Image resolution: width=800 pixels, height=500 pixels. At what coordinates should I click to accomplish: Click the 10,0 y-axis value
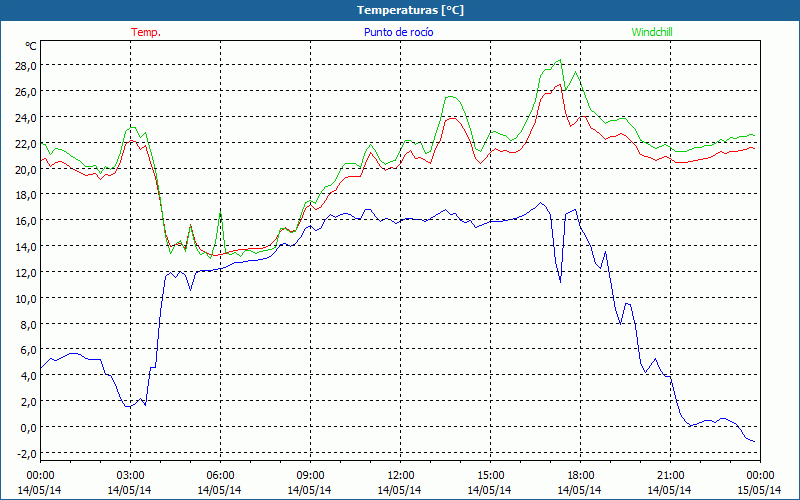[x=26, y=298]
